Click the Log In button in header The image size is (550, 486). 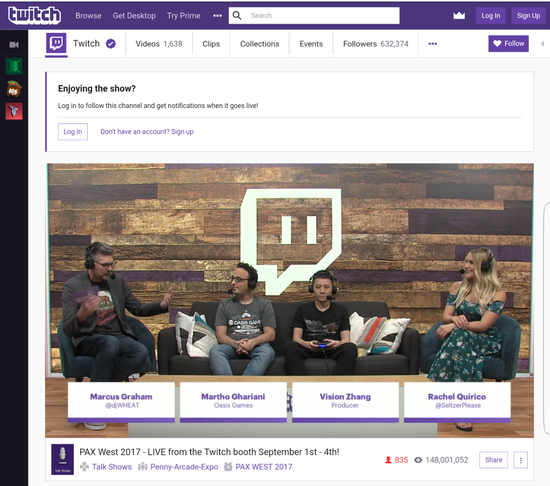491,16
